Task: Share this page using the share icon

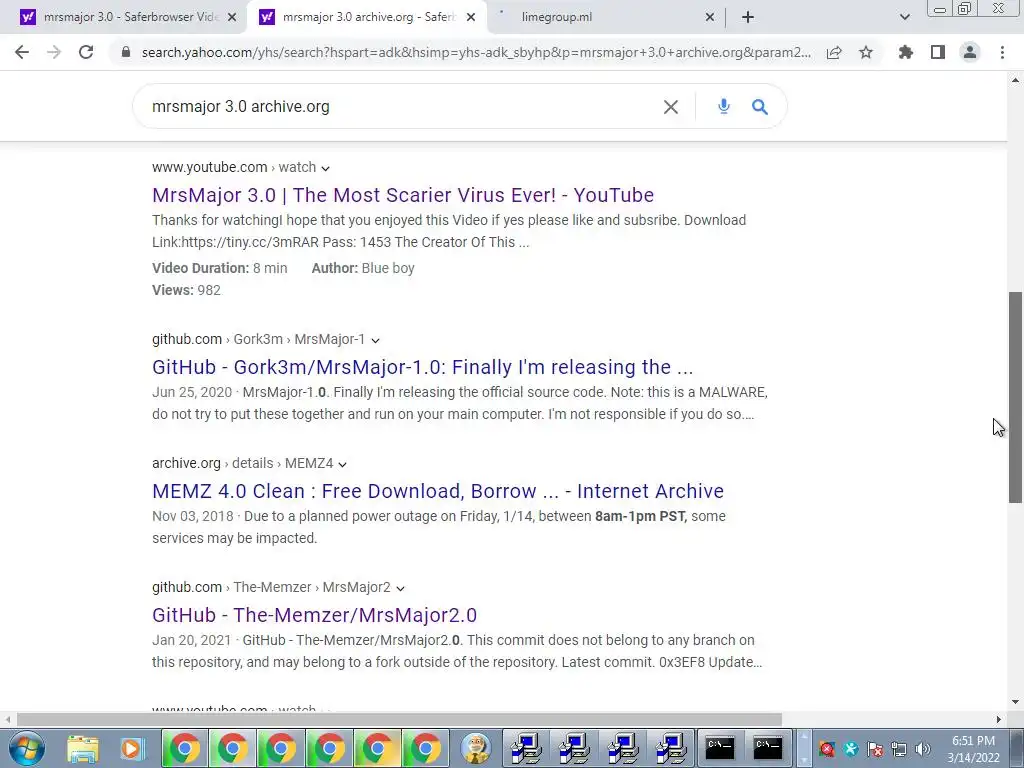Action: [x=834, y=52]
